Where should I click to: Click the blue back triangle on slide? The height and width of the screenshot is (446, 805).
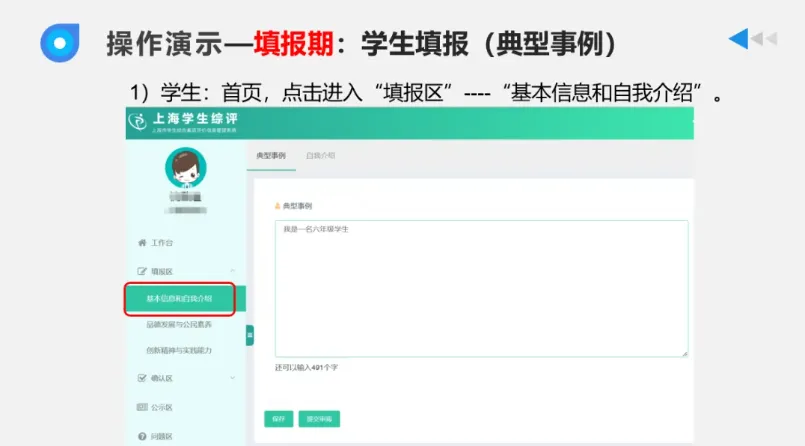coord(739,38)
